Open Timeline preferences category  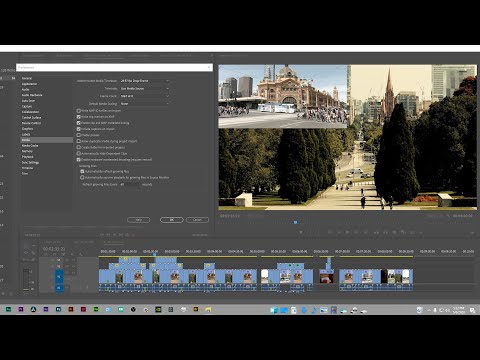pyautogui.click(x=27, y=168)
